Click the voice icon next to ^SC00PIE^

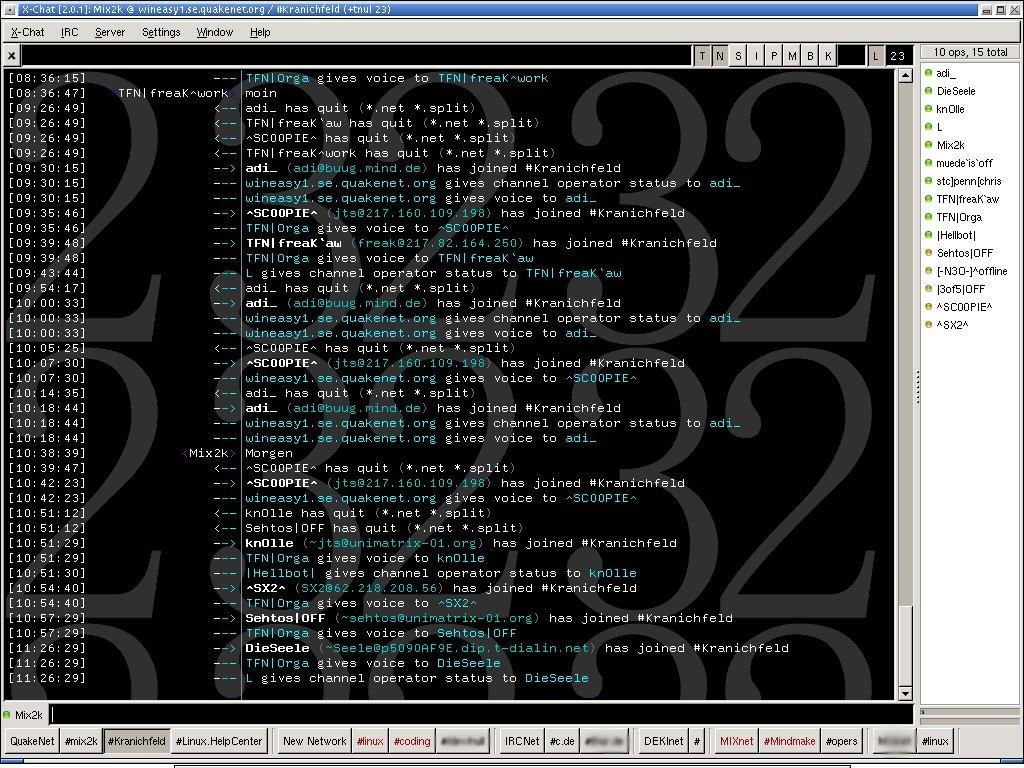pyautogui.click(x=928, y=307)
